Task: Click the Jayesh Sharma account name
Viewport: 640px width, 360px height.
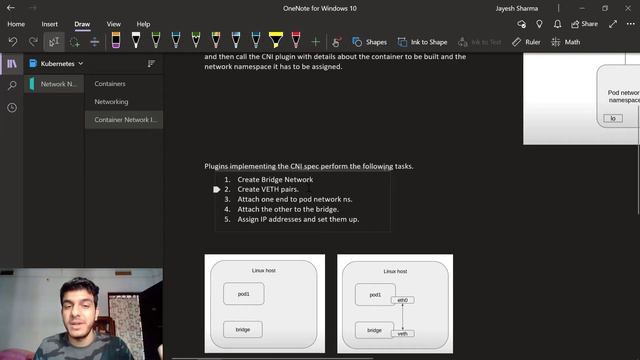Action: [x=517, y=8]
